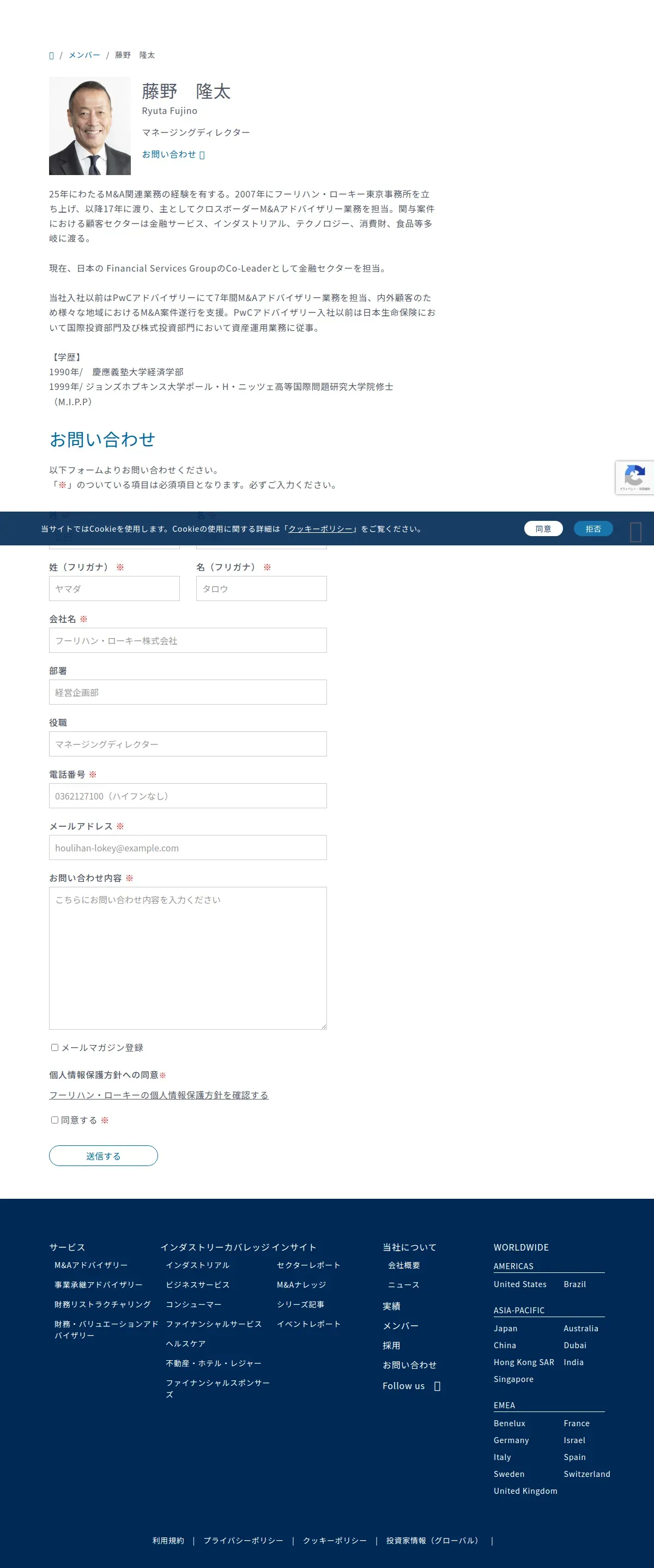Click the 部署 input field
654x1568 pixels.
point(188,692)
